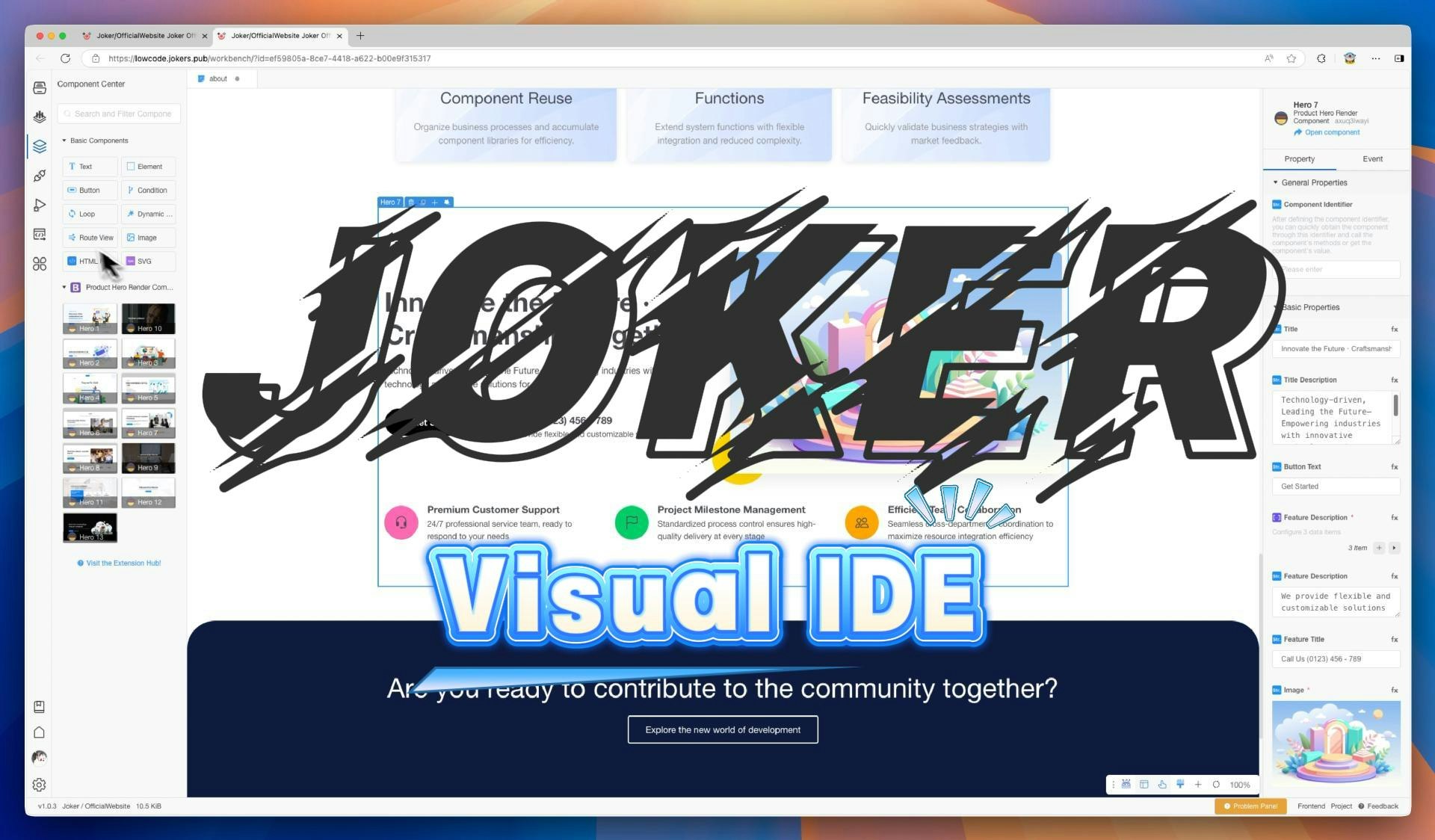This screenshot has height=840, width=1435.
Task: Select the hand tool in the bottom toolbar
Action: coord(1162,785)
